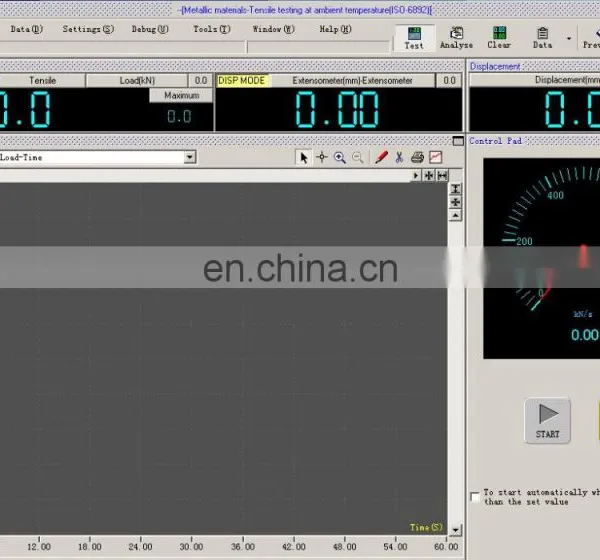Select the red marker pen tool
The image size is (600, 560).
point(382,157)
